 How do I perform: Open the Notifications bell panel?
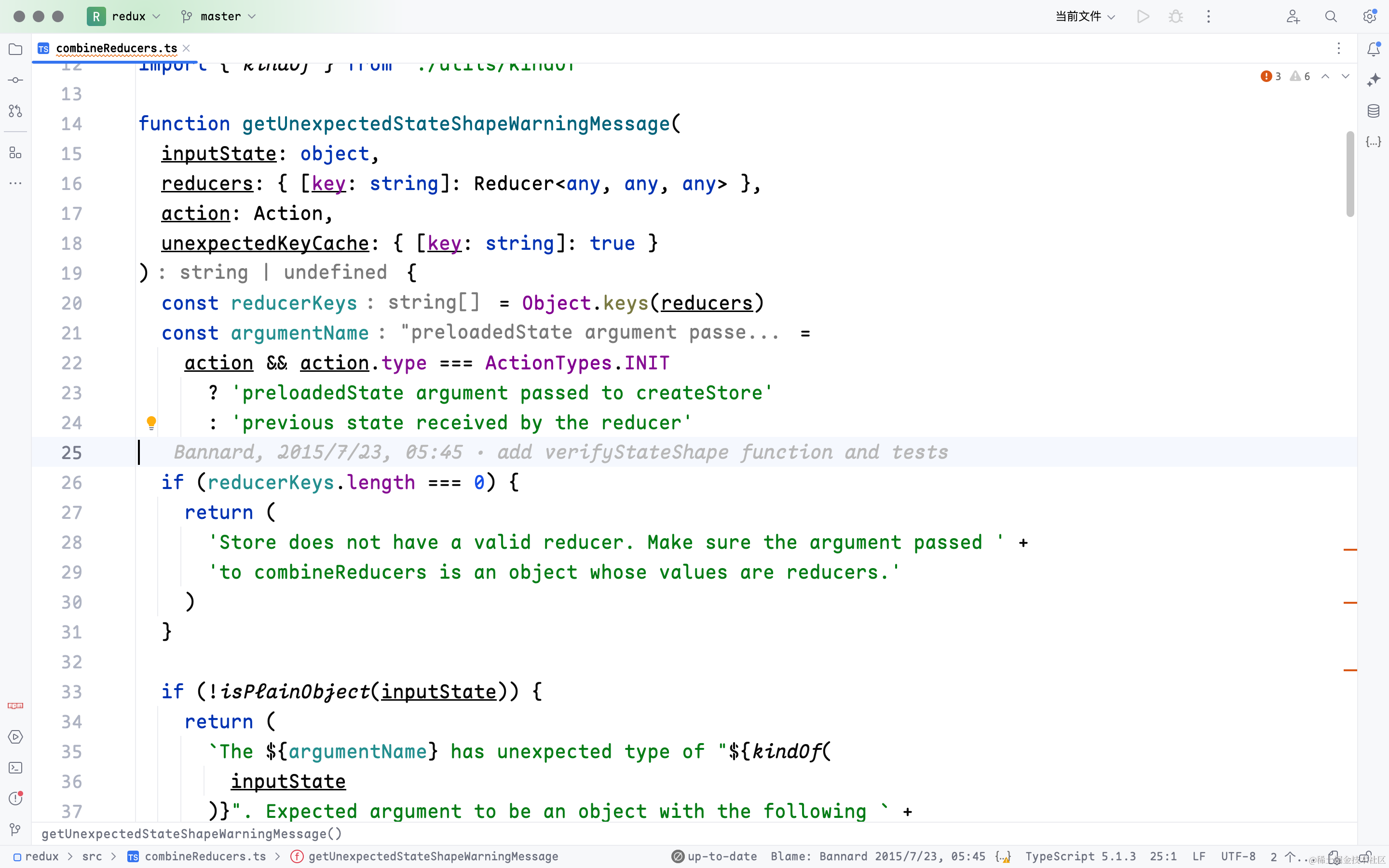click(x=1374, y=49)
